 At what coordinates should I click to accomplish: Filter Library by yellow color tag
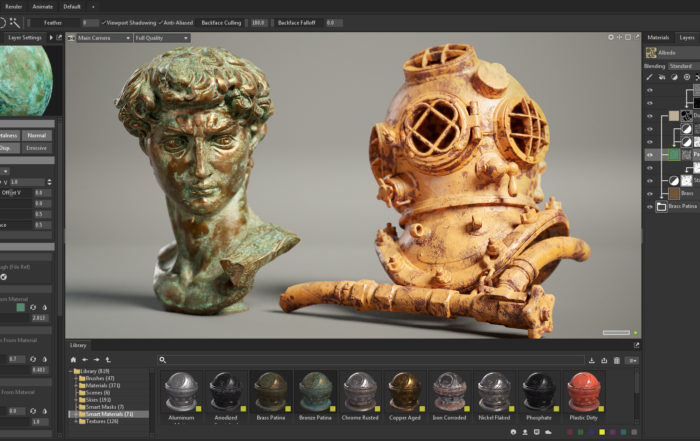click(x=602, y=432)
